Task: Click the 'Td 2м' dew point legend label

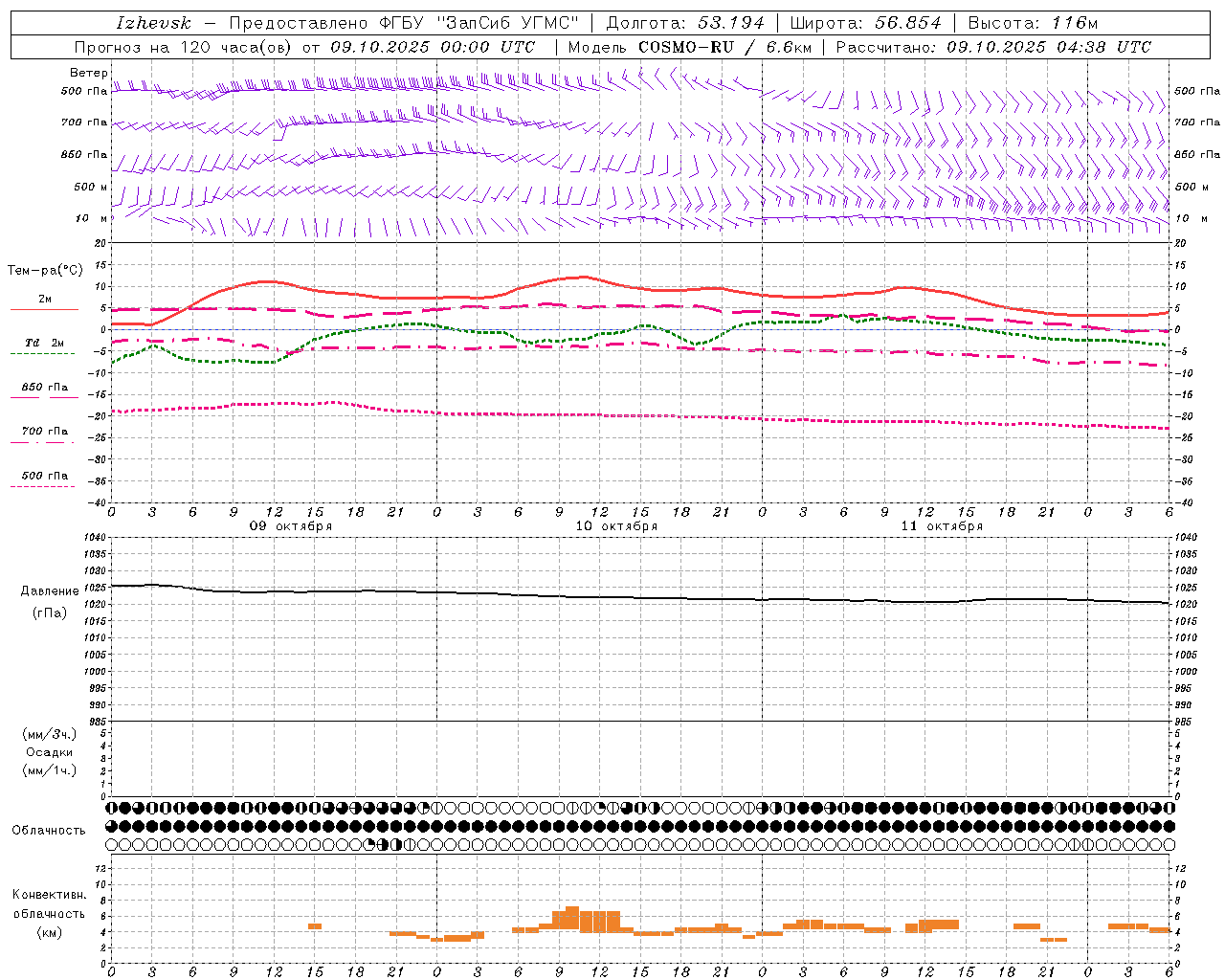Action: [45, 343]
